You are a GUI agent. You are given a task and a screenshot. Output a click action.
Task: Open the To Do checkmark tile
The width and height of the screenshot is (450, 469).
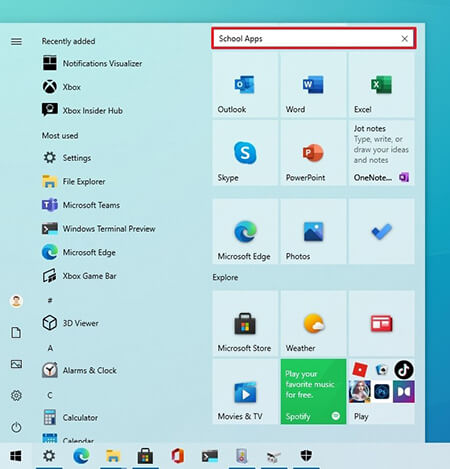point(382,232)
